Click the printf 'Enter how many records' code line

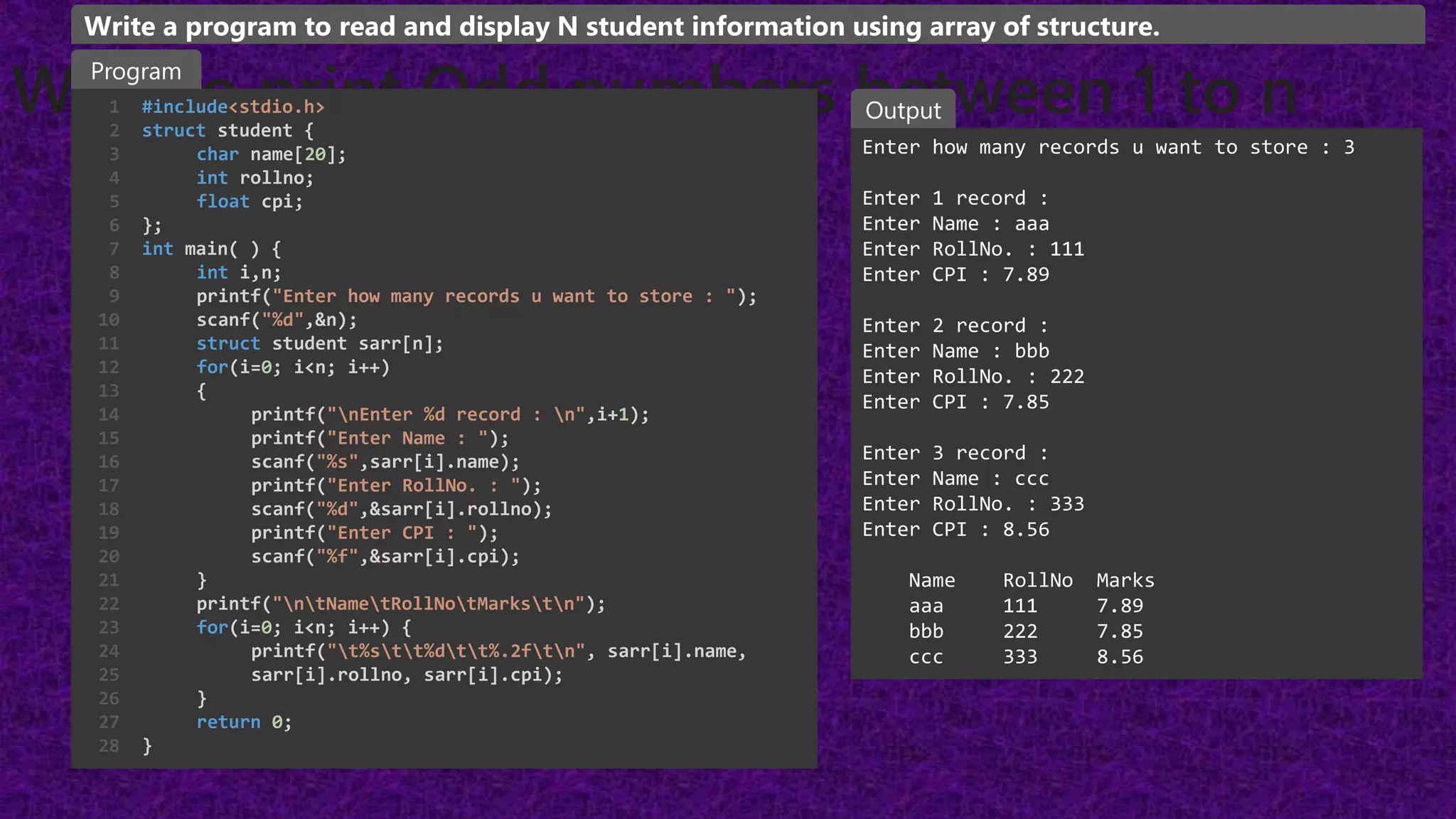pos(476,296)
